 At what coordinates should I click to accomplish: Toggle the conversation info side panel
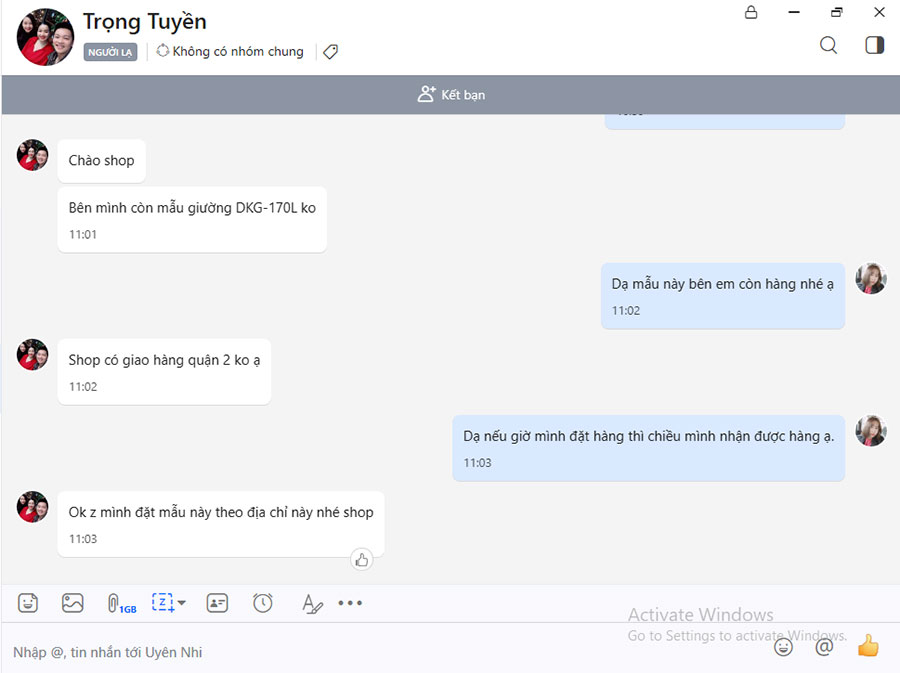[874, 45]
